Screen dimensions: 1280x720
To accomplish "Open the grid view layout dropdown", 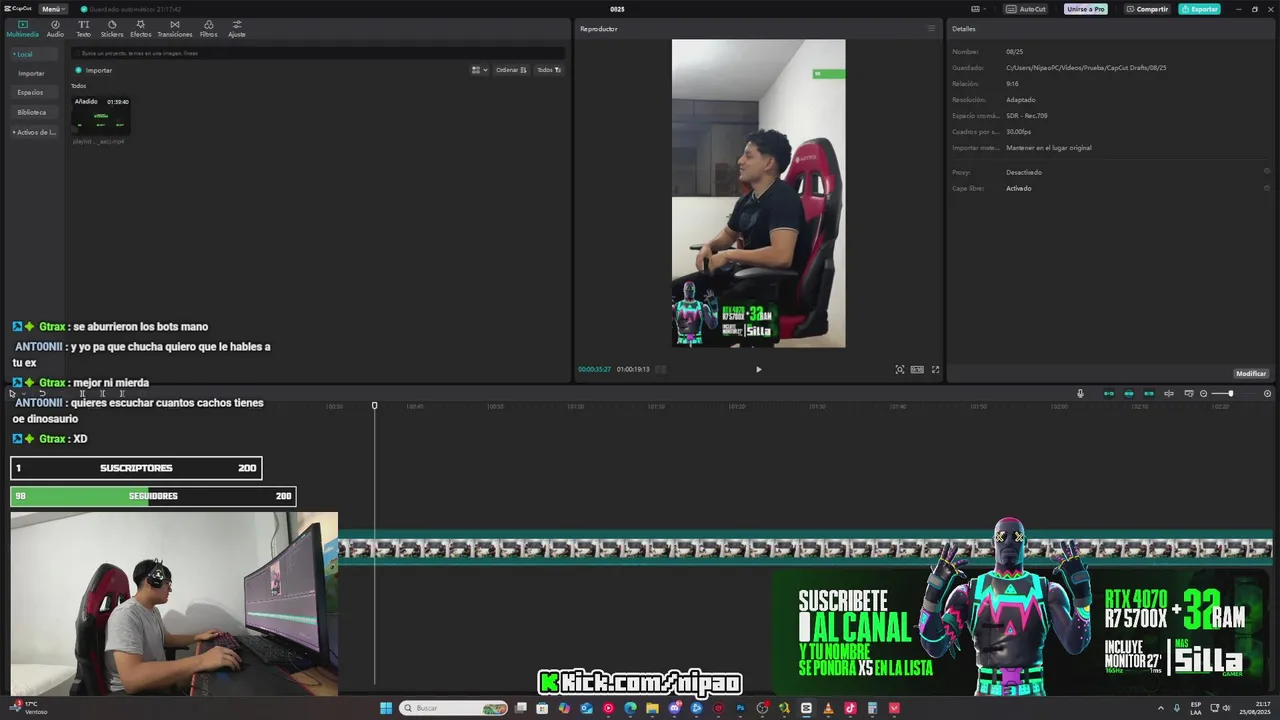I will 480,70.
